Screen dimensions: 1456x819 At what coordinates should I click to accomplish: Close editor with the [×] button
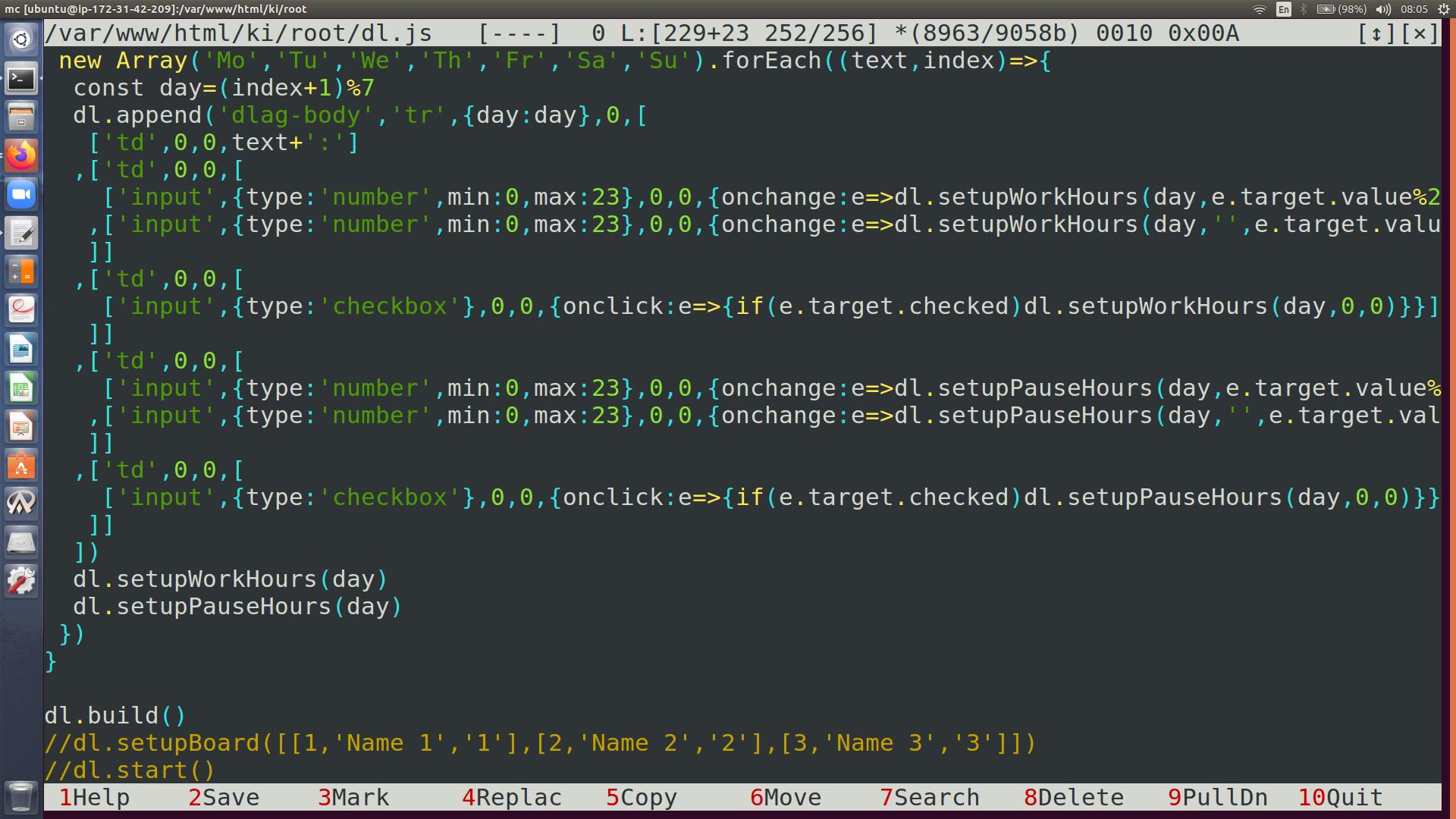pyautogui.click(x=1420, y=33)
